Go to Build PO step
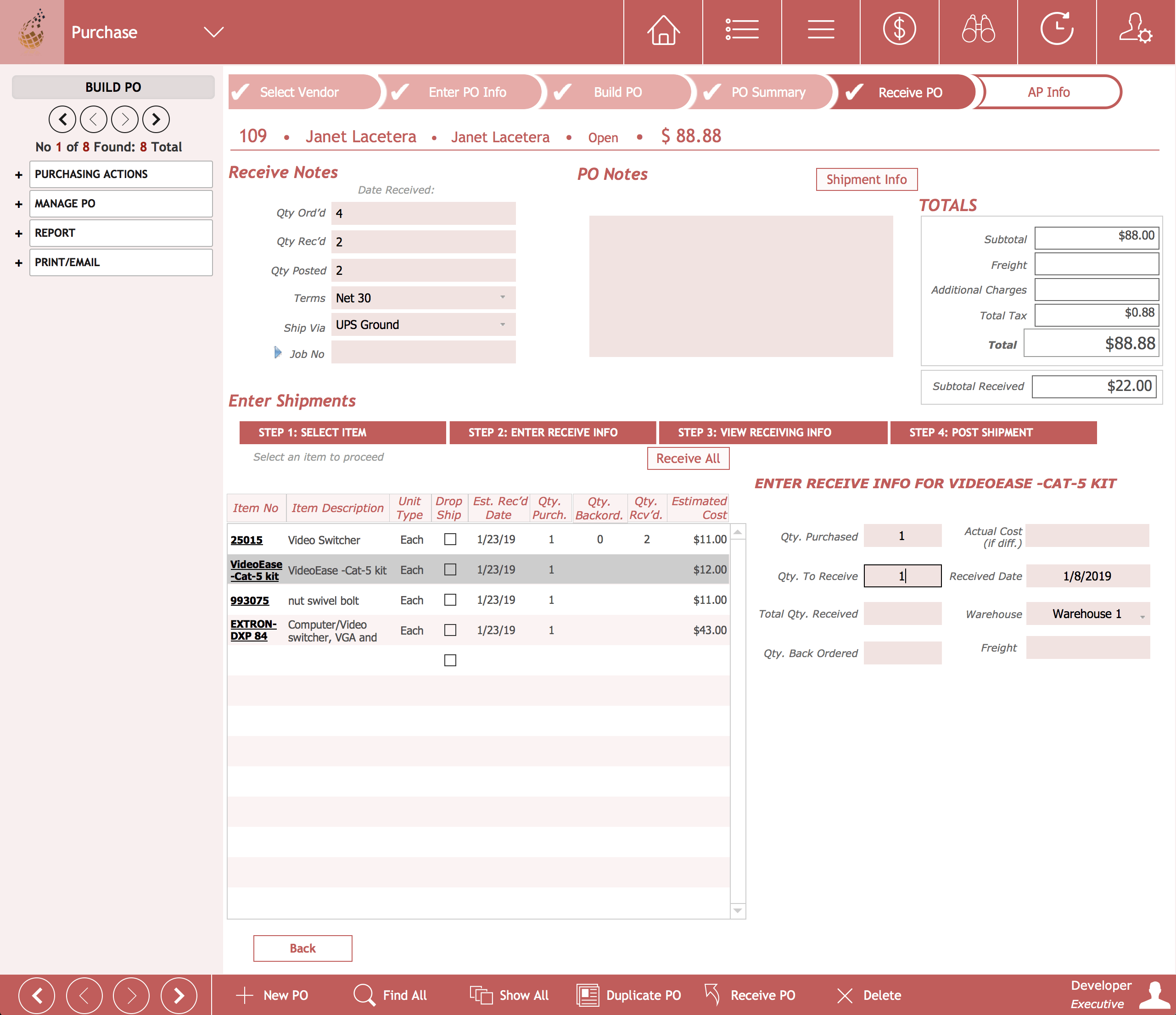 618,92
